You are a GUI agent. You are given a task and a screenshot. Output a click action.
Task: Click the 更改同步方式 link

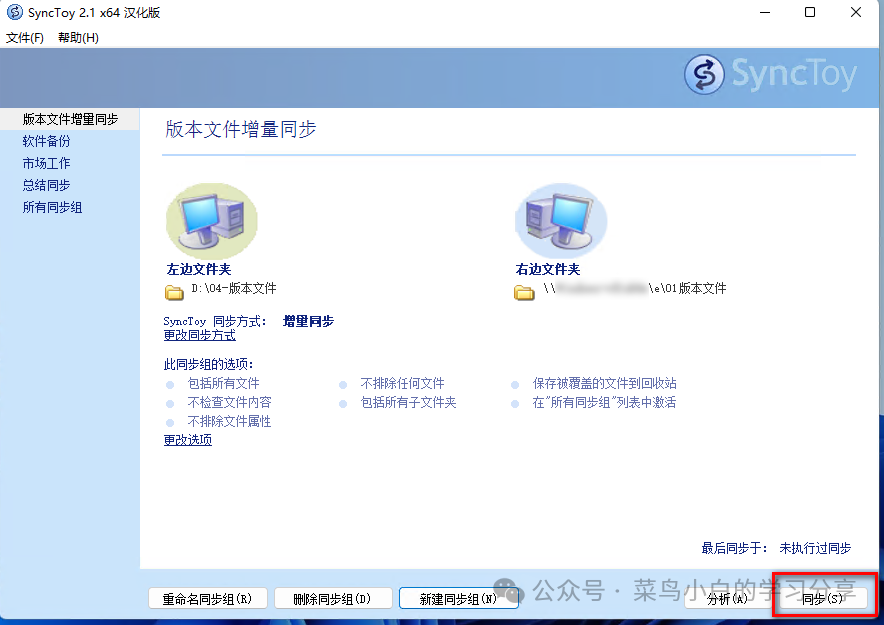pyautogui.click(x=200, y=335)
